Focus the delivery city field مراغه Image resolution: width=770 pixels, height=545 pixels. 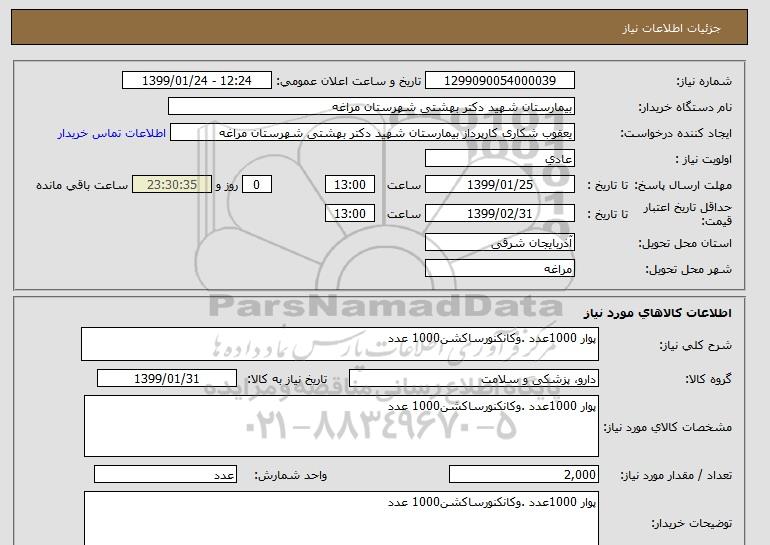[500, 269]
